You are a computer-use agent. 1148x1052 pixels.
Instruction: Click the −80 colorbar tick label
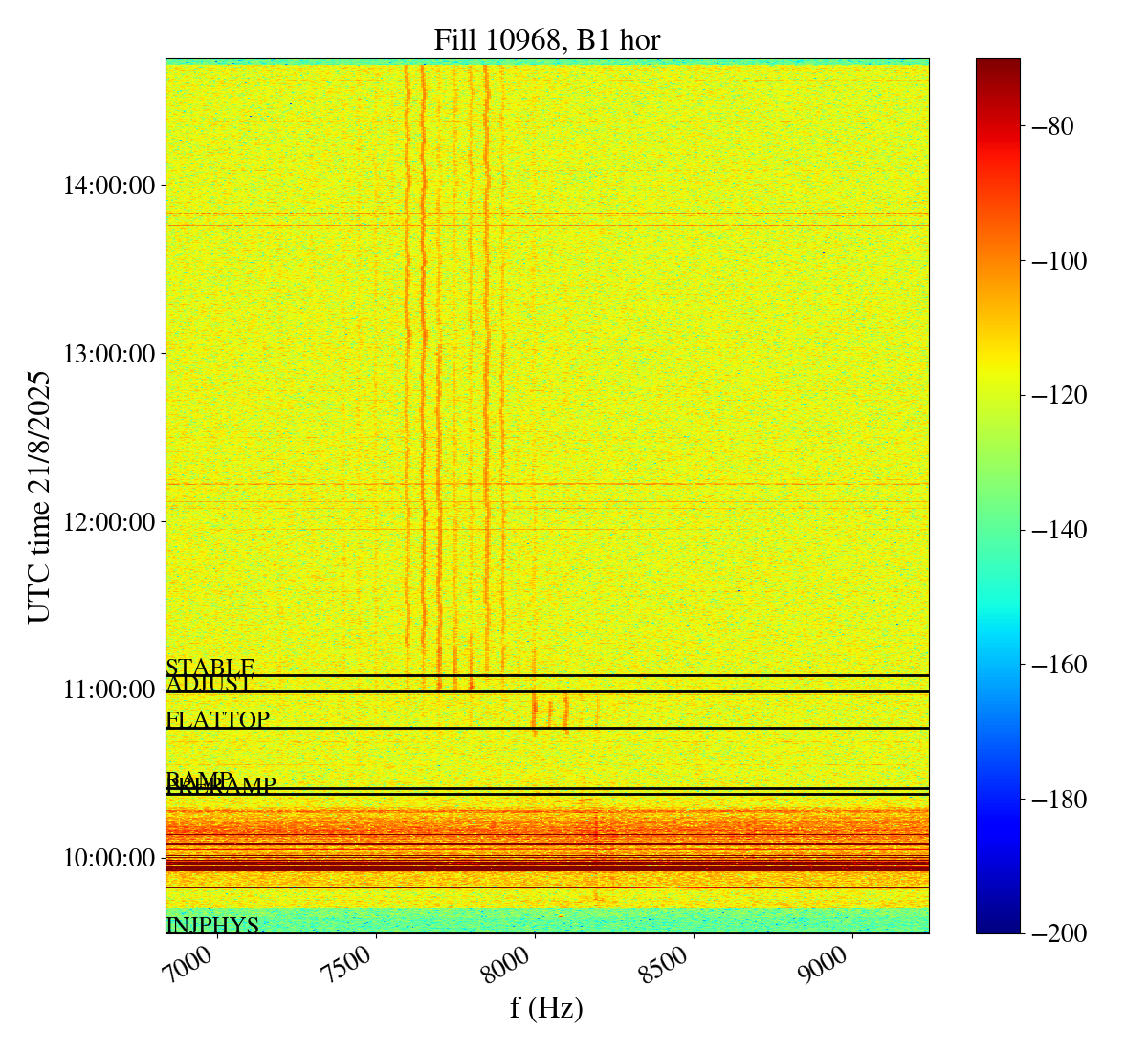coord(1051,127)
